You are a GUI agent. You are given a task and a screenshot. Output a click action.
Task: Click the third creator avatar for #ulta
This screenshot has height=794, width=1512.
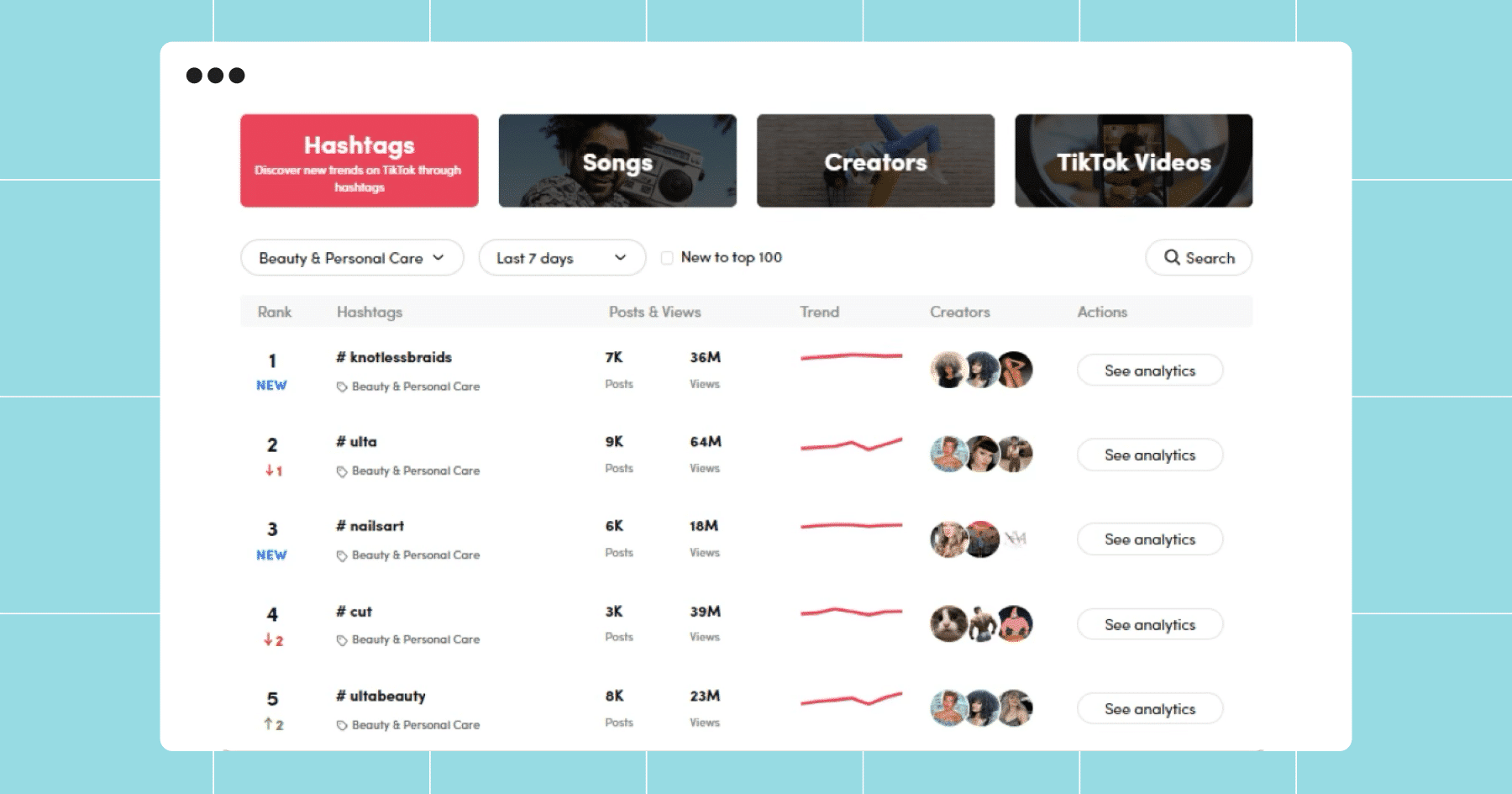tap(1015, 454)
